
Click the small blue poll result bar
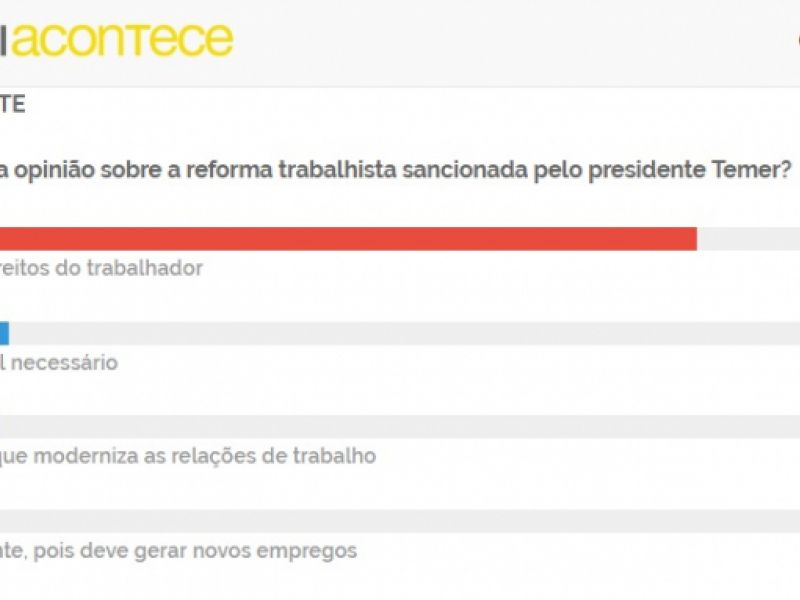[4, 333]
